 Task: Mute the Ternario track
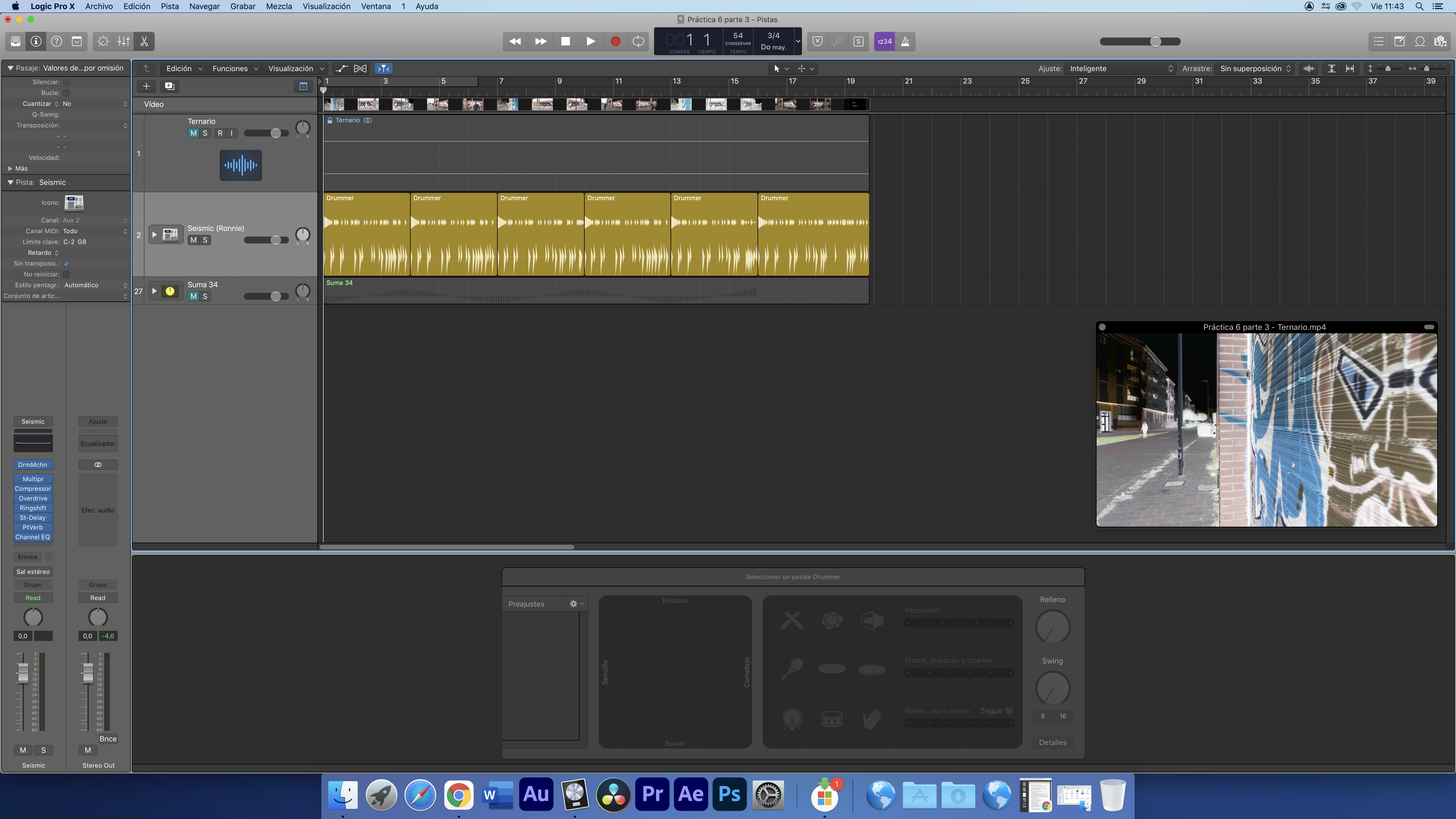(193, 133)
